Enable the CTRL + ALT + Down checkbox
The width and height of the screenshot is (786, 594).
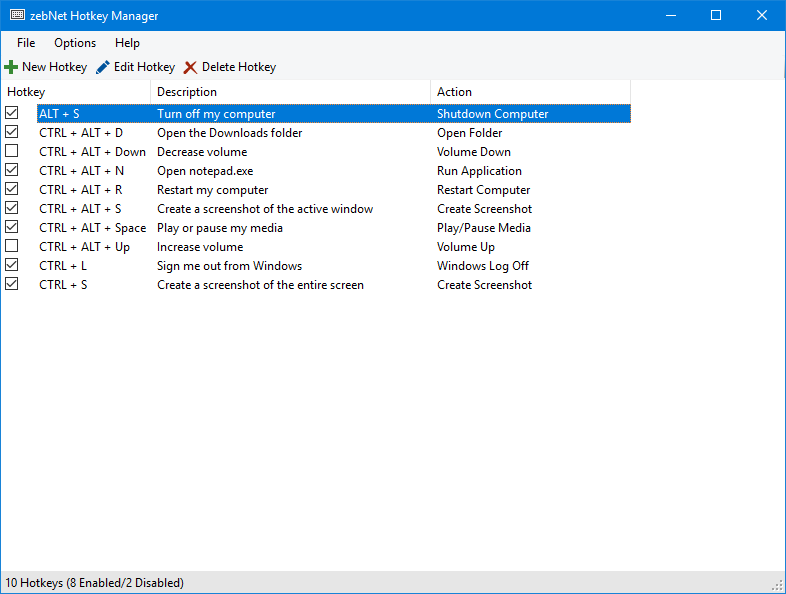click(12, 151)
